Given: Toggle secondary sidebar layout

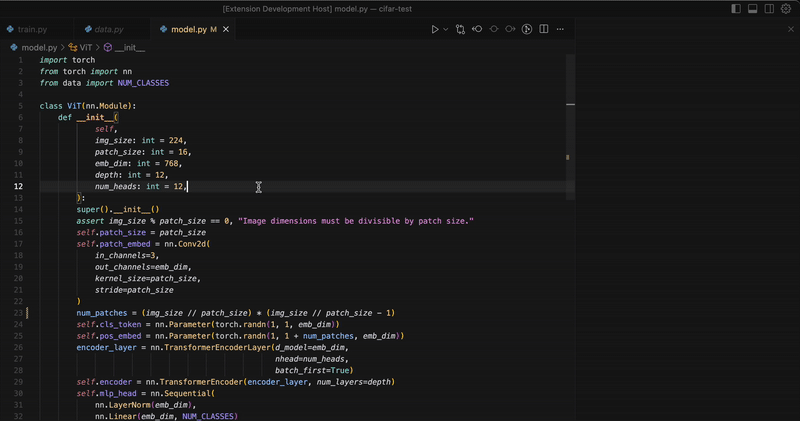Looking at the screenshot, I should click(x=769, y=9).
